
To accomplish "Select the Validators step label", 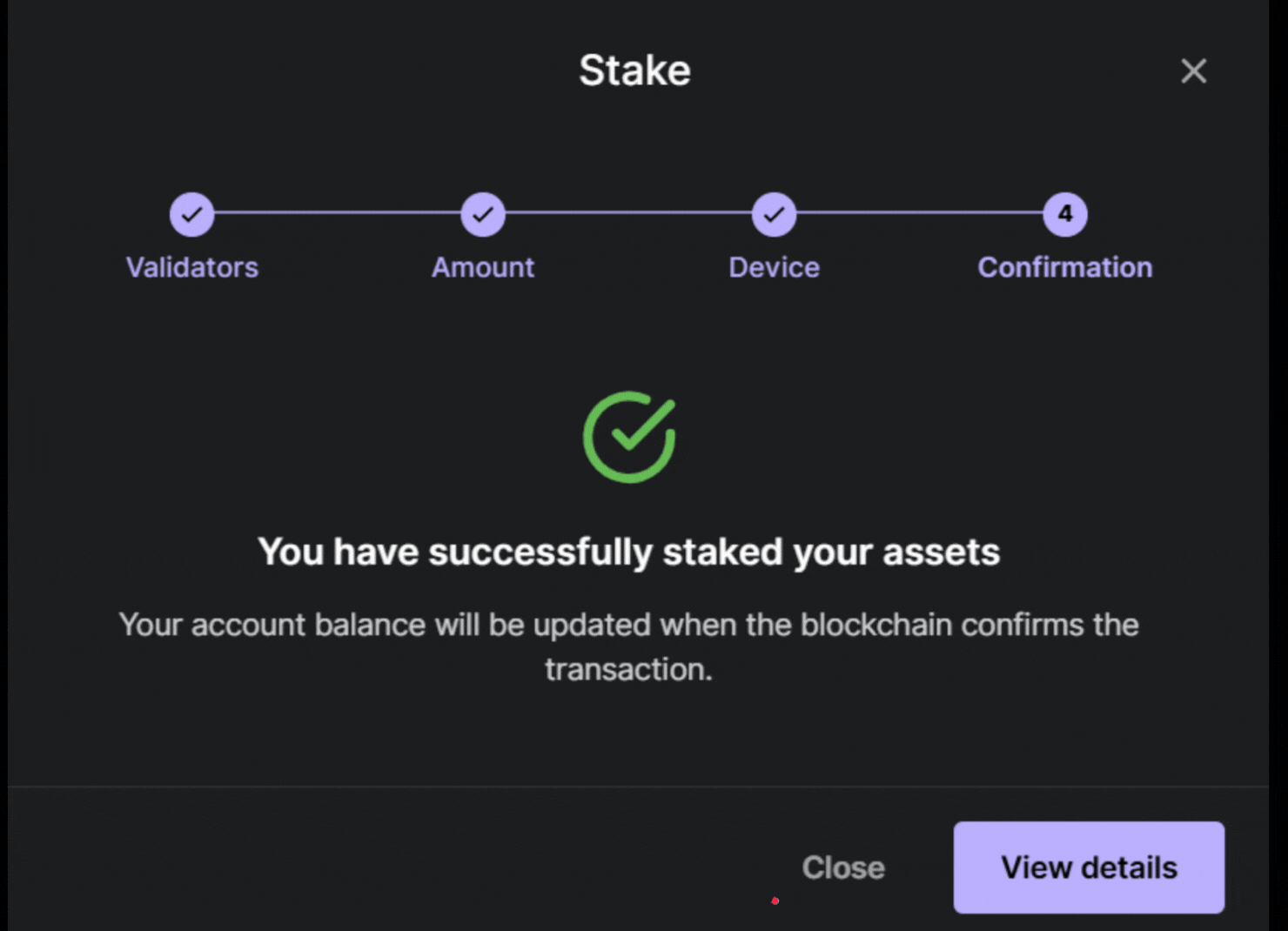I will [191, 267].
